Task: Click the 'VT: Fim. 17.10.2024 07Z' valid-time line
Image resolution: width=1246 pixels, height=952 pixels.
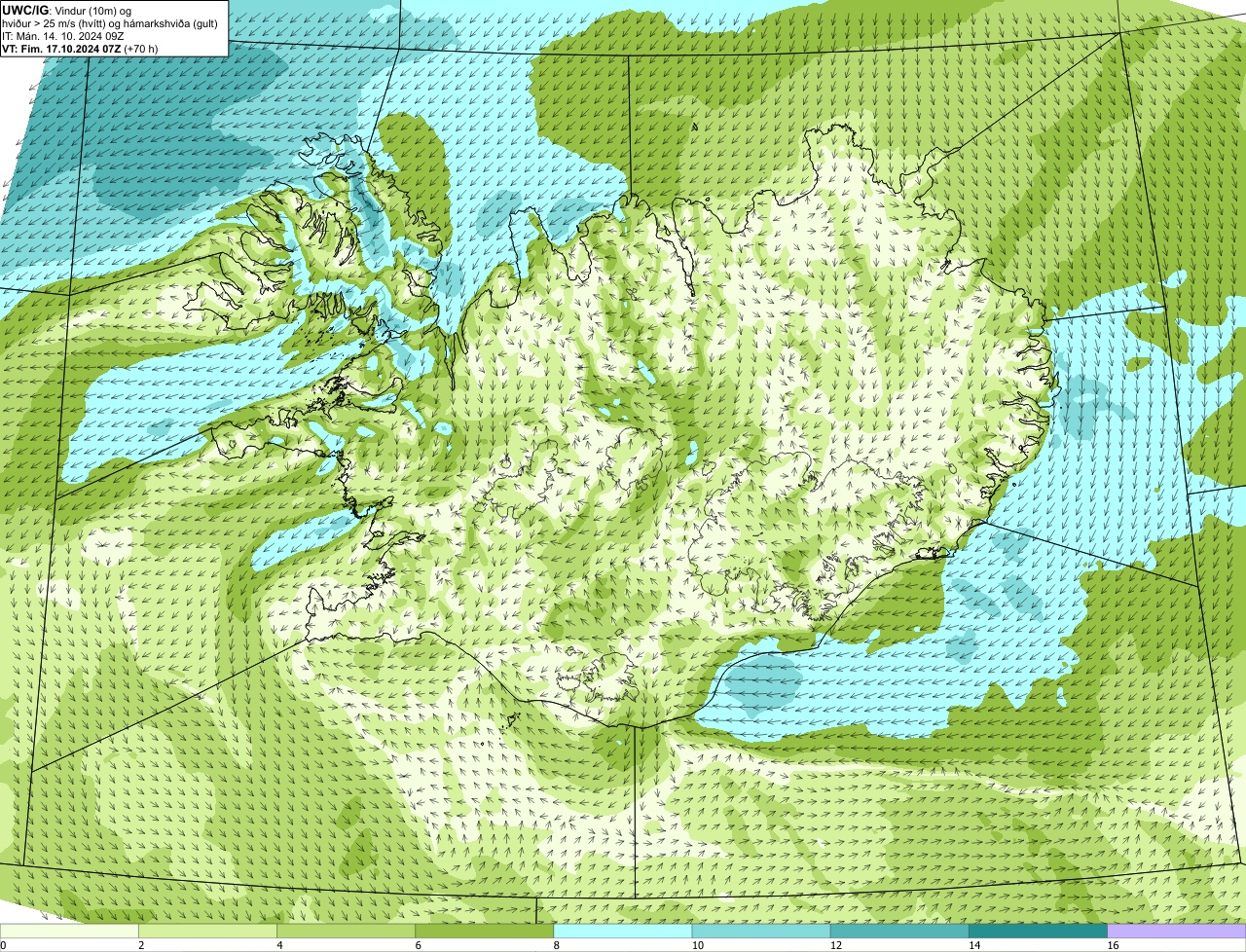Action: (x=80, y=48)
